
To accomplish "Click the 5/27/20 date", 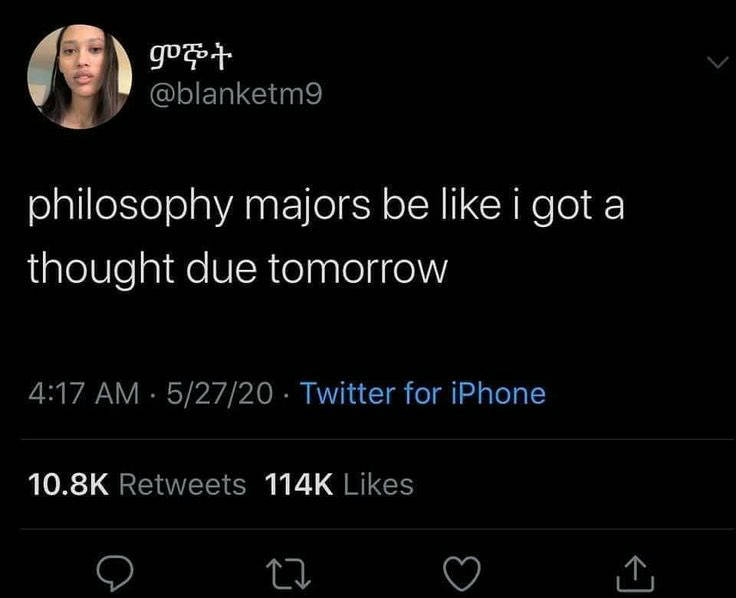I will pos(220,393).
